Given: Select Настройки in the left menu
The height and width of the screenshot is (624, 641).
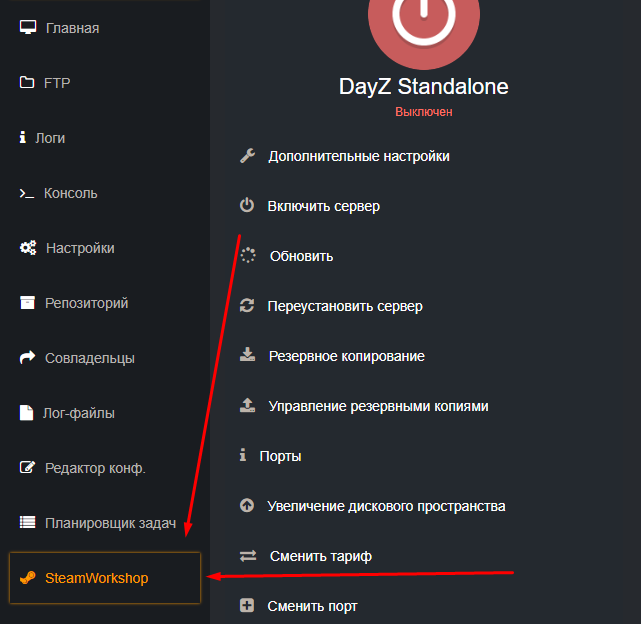Looking at the screenshot, I should click(x=80, y=248).
